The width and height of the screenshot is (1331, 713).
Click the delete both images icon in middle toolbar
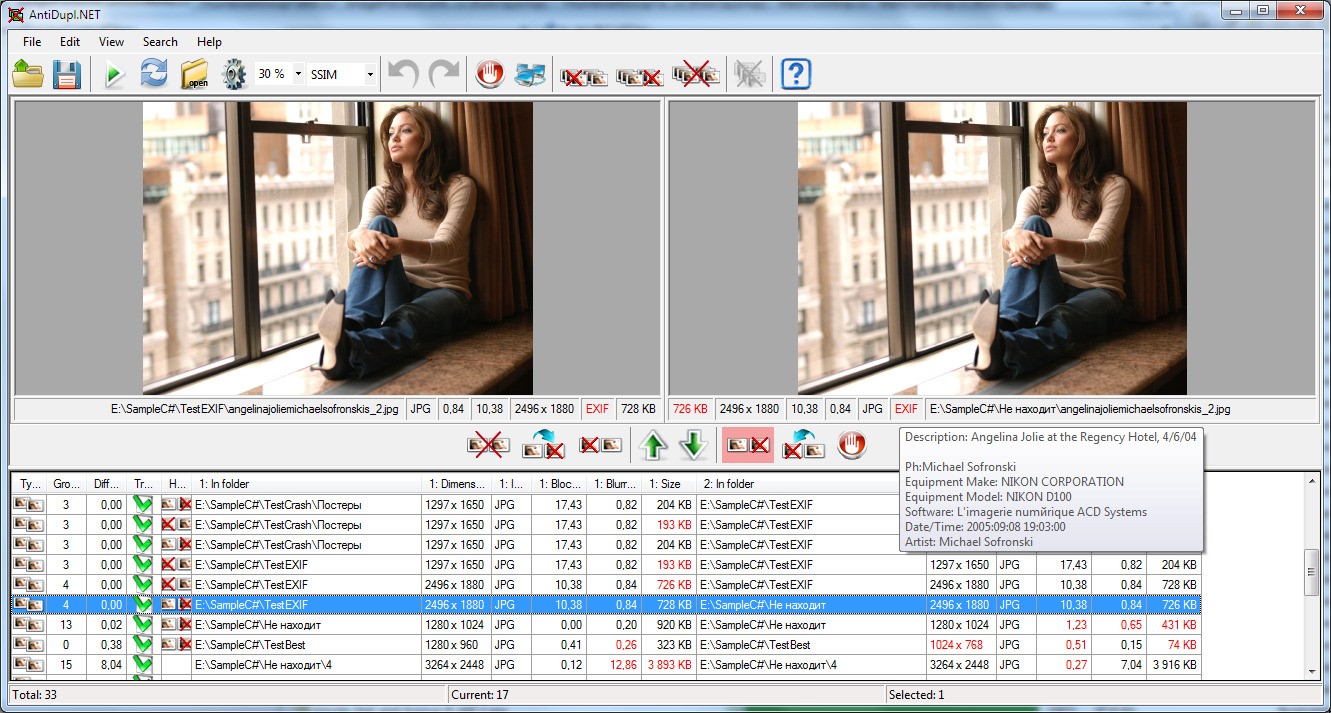487,445
